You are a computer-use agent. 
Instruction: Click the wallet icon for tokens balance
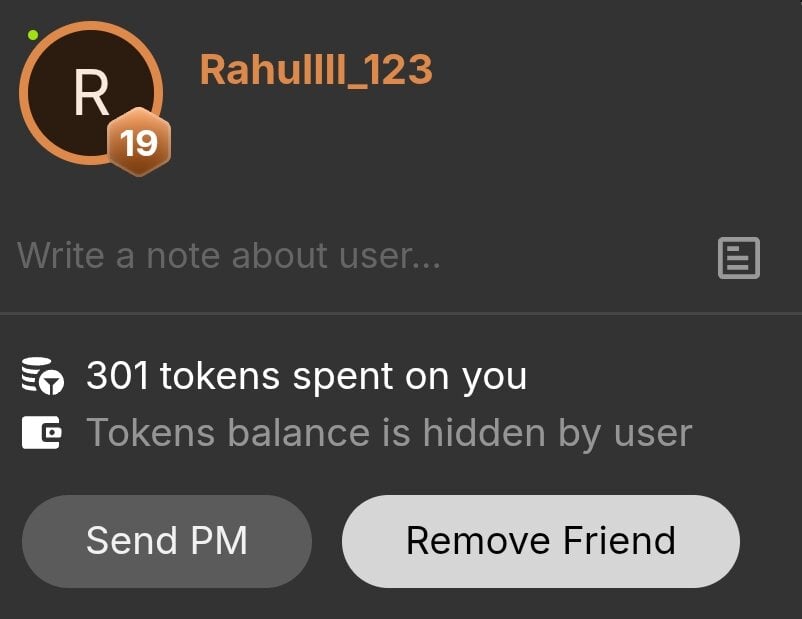point(41,432)
